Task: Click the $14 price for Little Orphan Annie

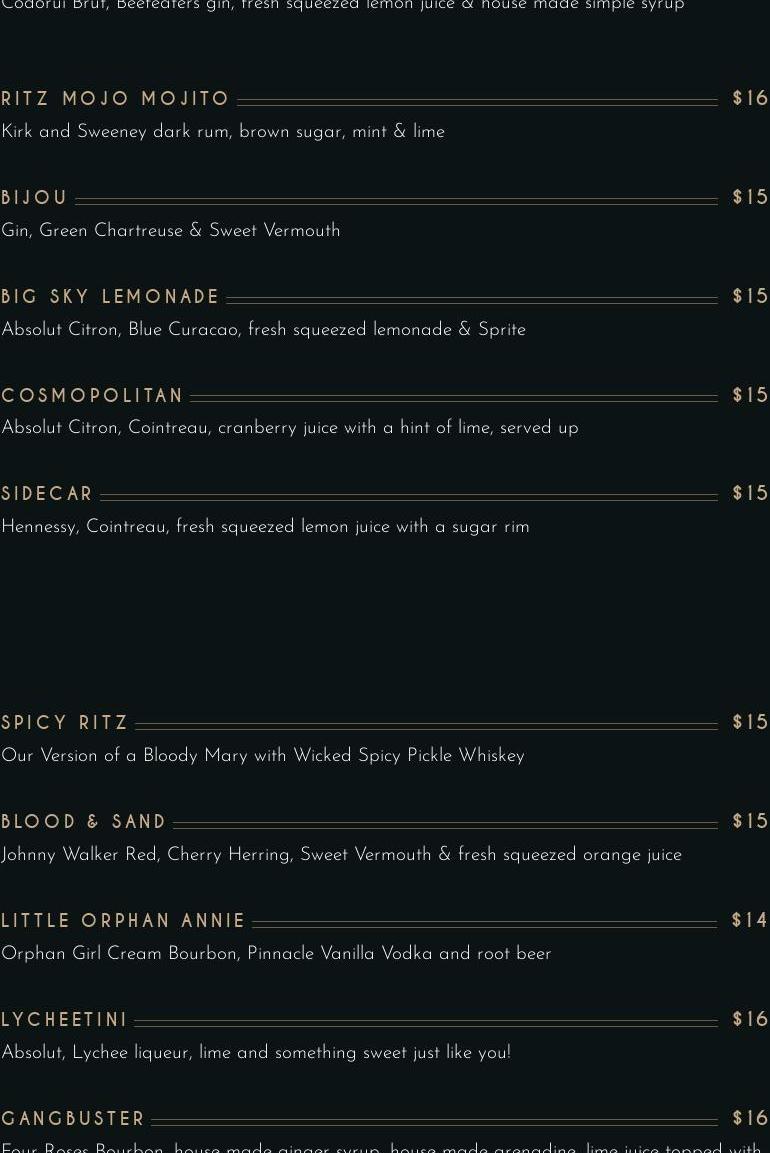Action: 750,921
